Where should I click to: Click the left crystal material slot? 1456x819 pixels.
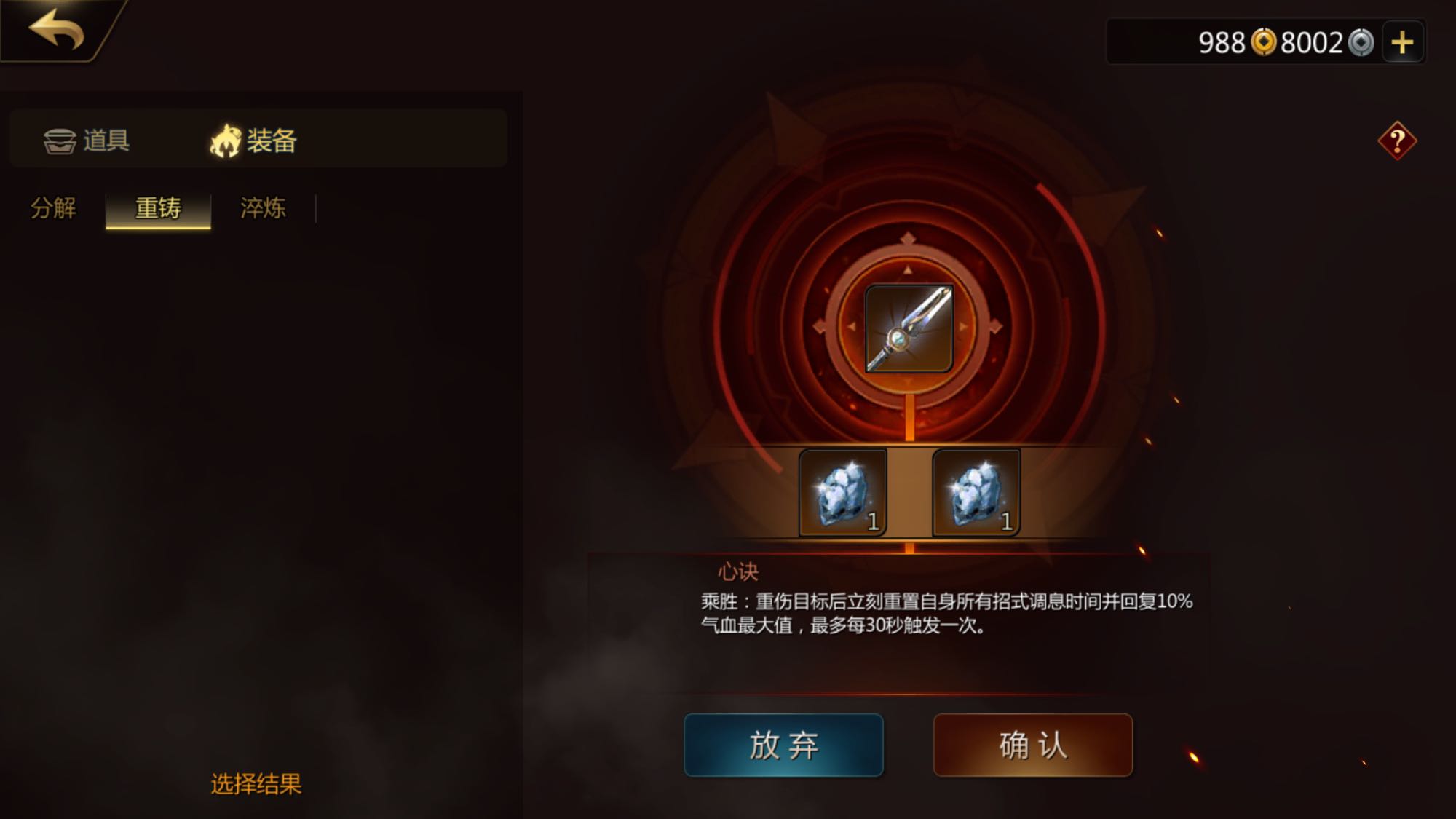coord(843,493)
